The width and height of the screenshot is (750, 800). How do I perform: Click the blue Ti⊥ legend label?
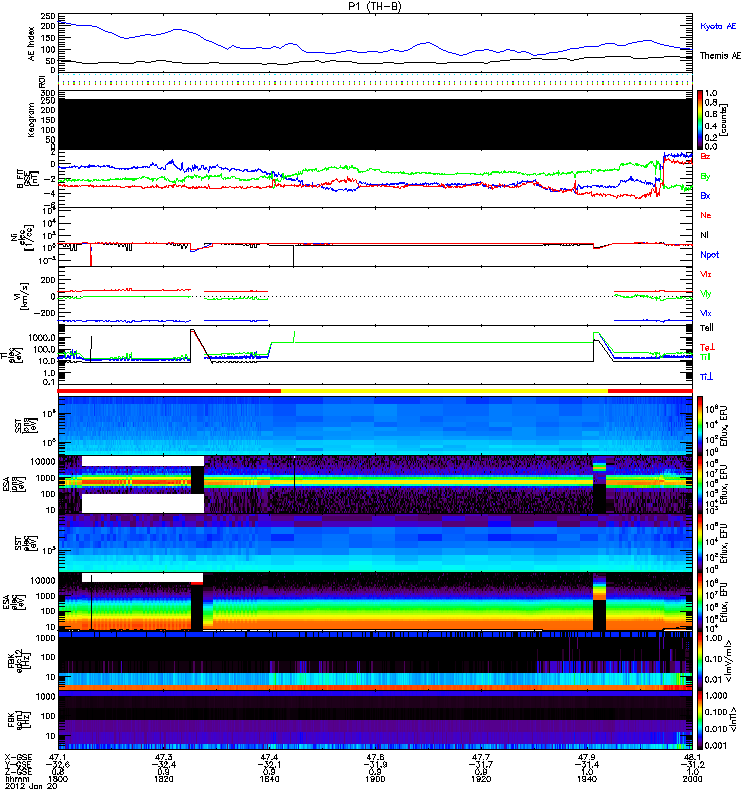(706, 377)
